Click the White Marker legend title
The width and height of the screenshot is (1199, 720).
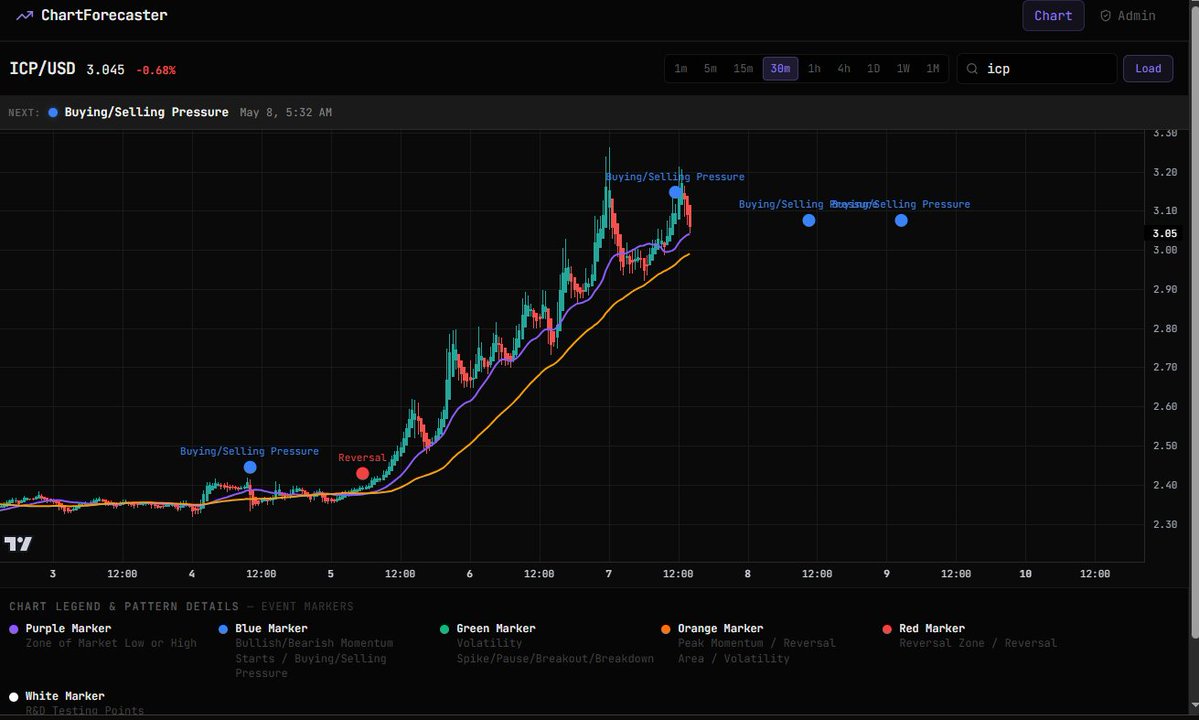[64, 696]
